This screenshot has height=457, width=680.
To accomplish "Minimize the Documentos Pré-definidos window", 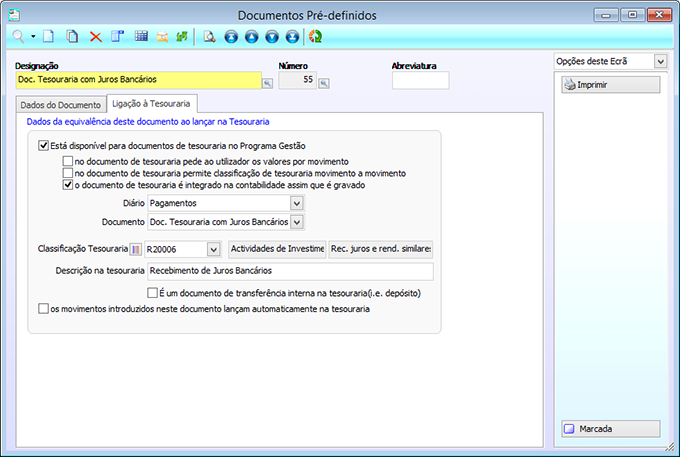I will coord(606,15).
